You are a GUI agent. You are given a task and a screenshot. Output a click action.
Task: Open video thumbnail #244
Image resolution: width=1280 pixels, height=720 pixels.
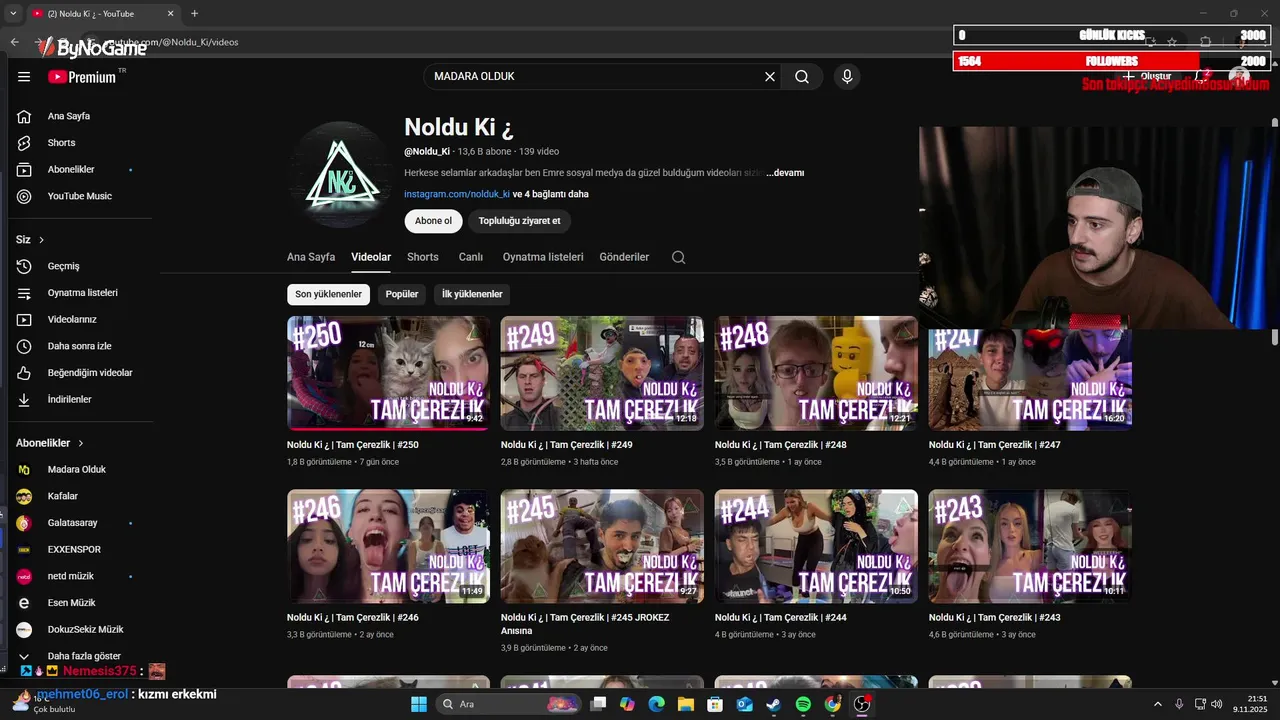coord(816,546)
